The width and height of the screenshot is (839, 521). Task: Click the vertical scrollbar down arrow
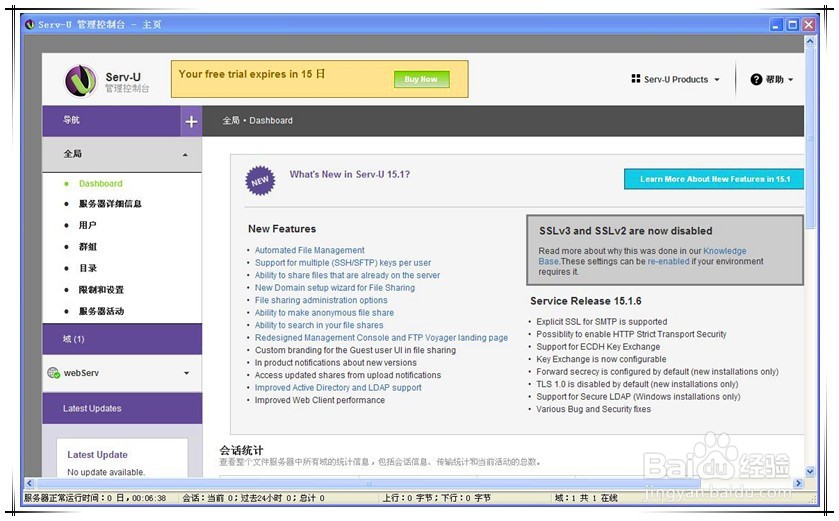(x=810, y=472)
